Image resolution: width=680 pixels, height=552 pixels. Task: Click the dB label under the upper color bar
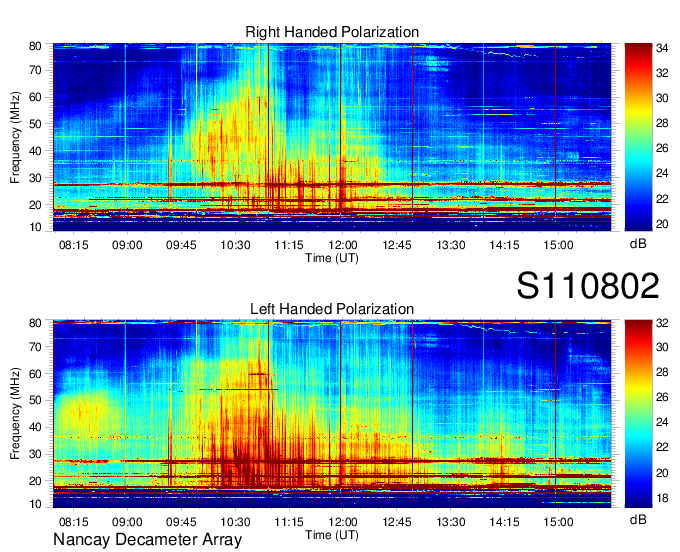[x=638, y=244]
